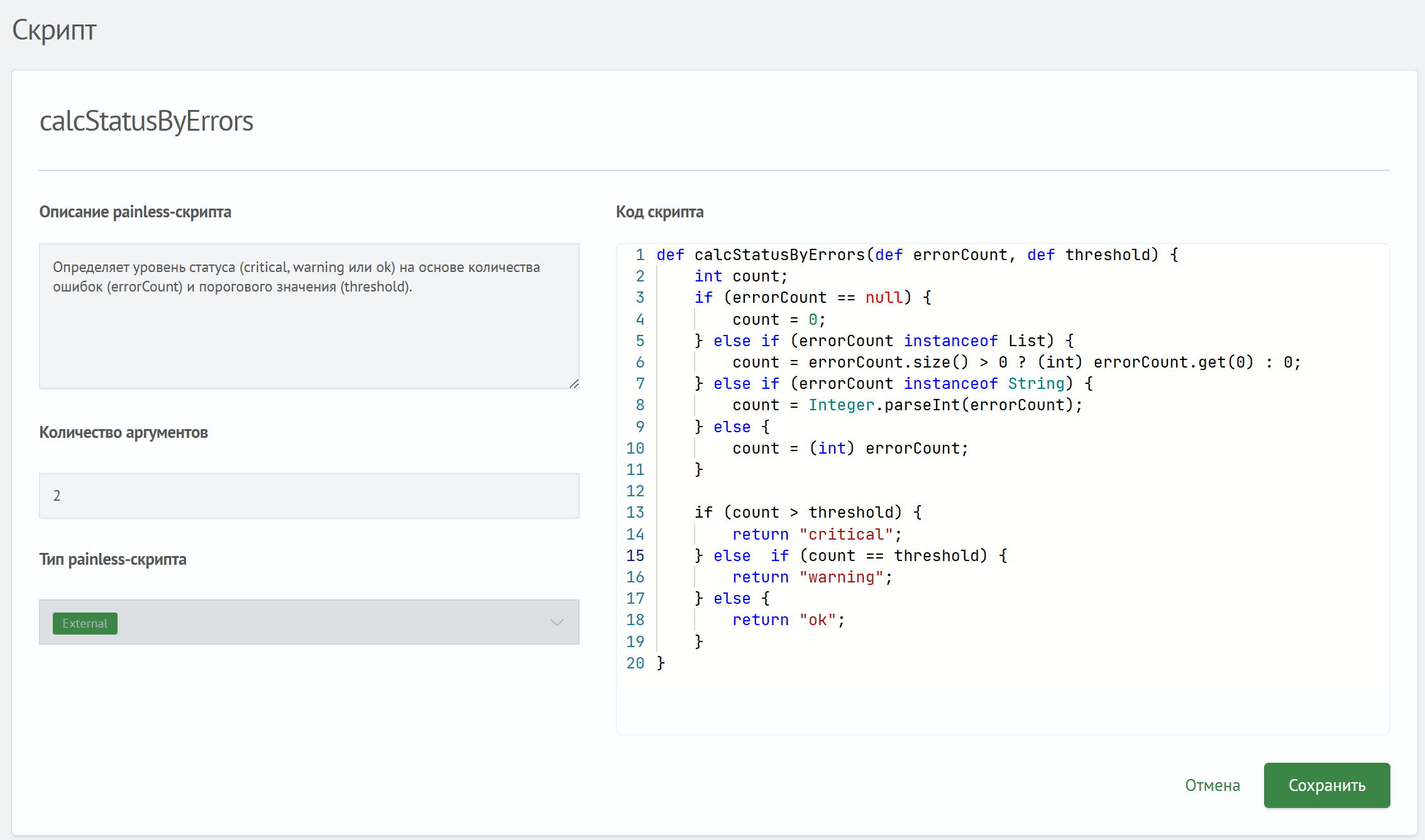
Task: Click the External type tag
Action: (85, 623)
